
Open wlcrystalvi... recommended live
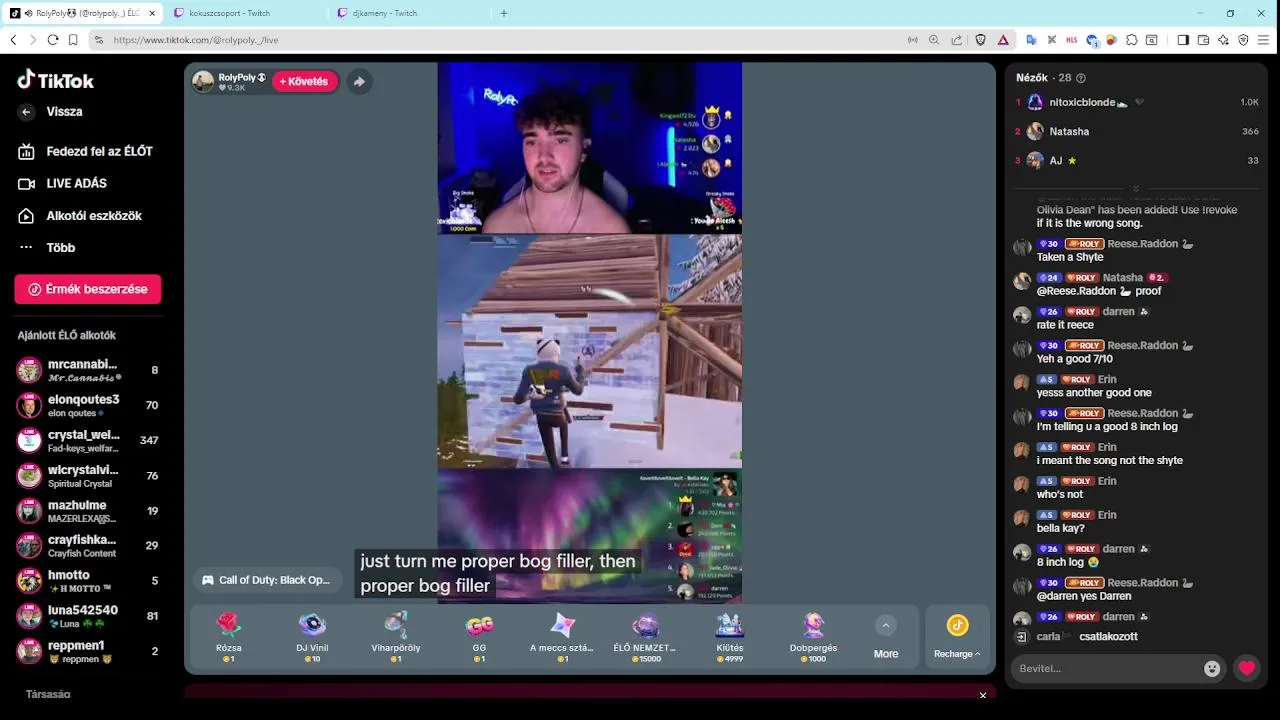88,476
